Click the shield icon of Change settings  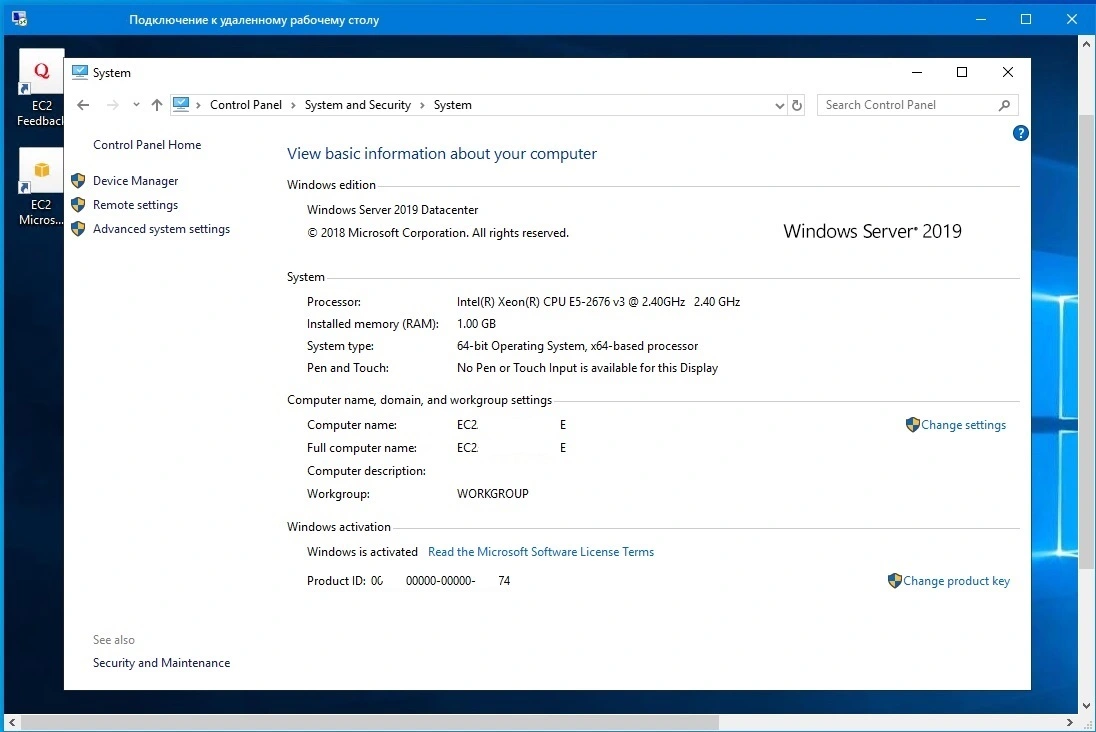[912, 424]
